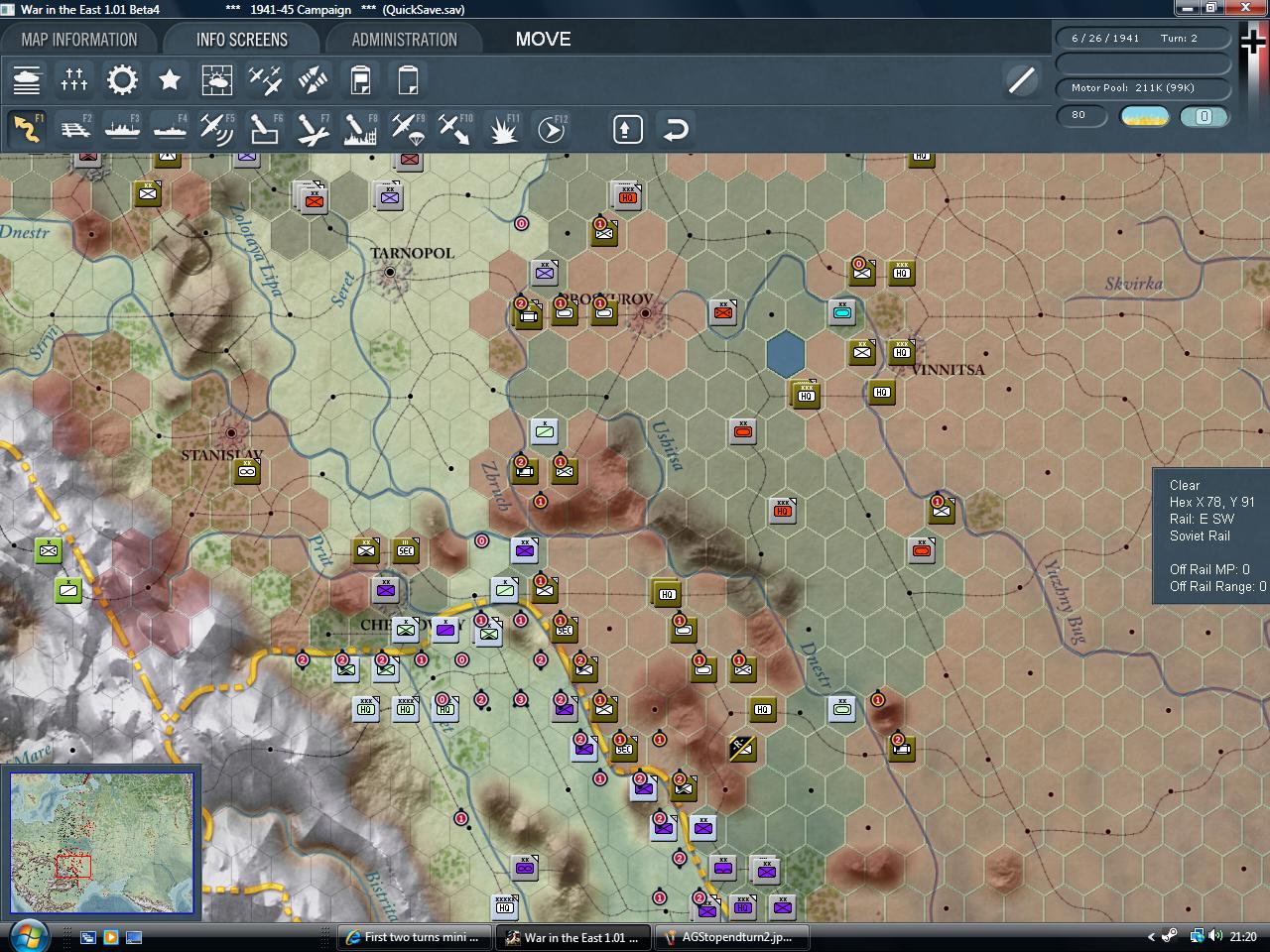Open the Windows Start menu

tap(27, 936)
